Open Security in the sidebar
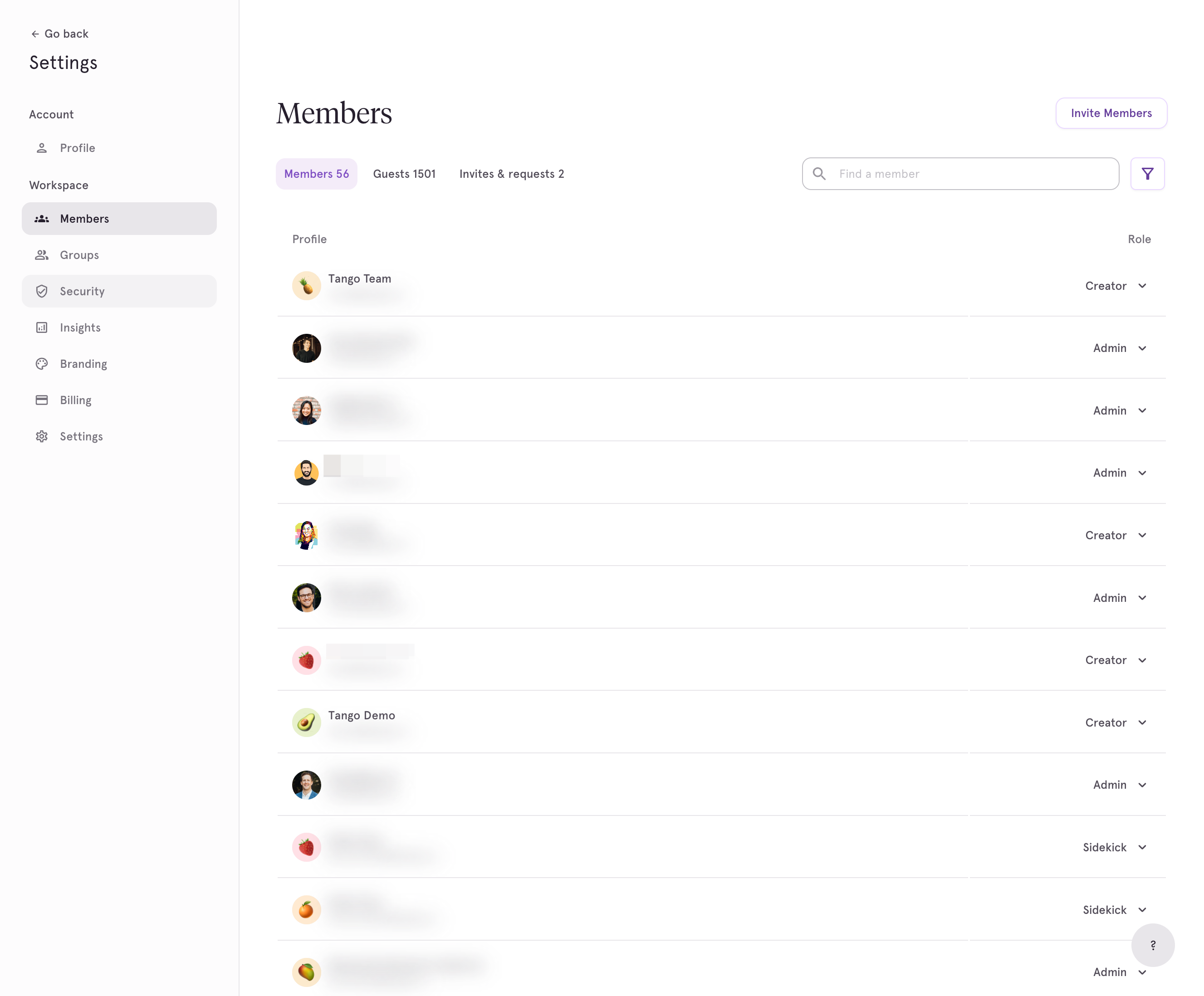Viewport: 1204px width, 996px height. tap(119, 291)
